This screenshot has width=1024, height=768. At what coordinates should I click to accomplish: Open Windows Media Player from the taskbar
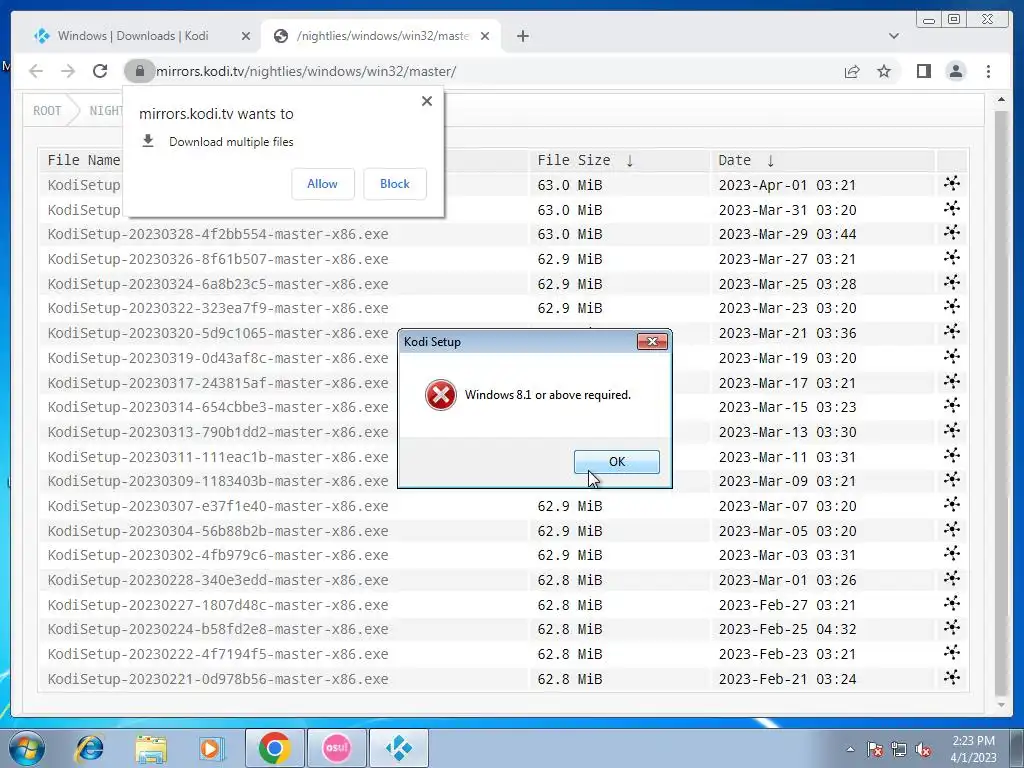click(211, 748)
